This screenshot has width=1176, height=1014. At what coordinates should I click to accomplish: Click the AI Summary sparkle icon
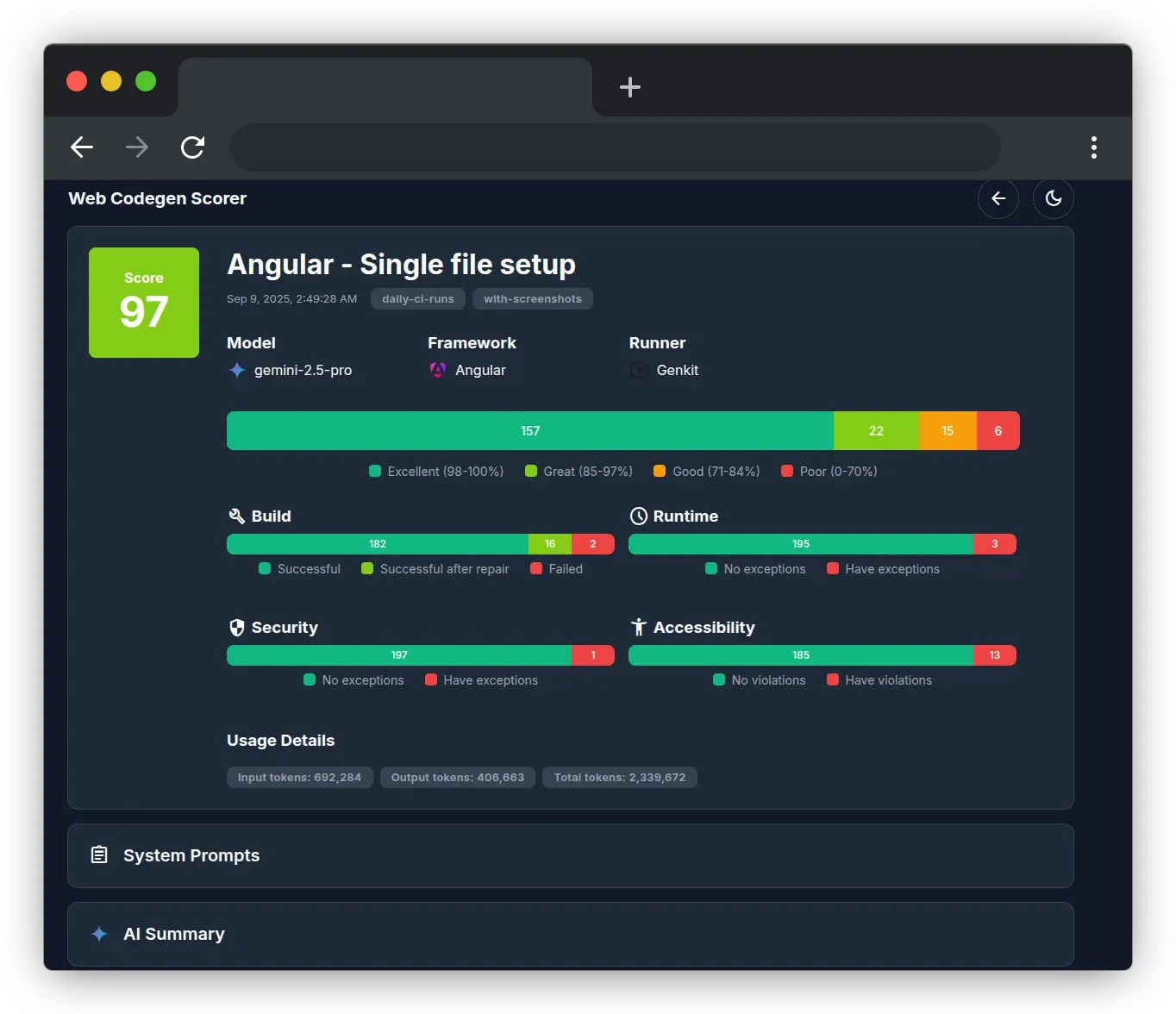coord(99,934)
